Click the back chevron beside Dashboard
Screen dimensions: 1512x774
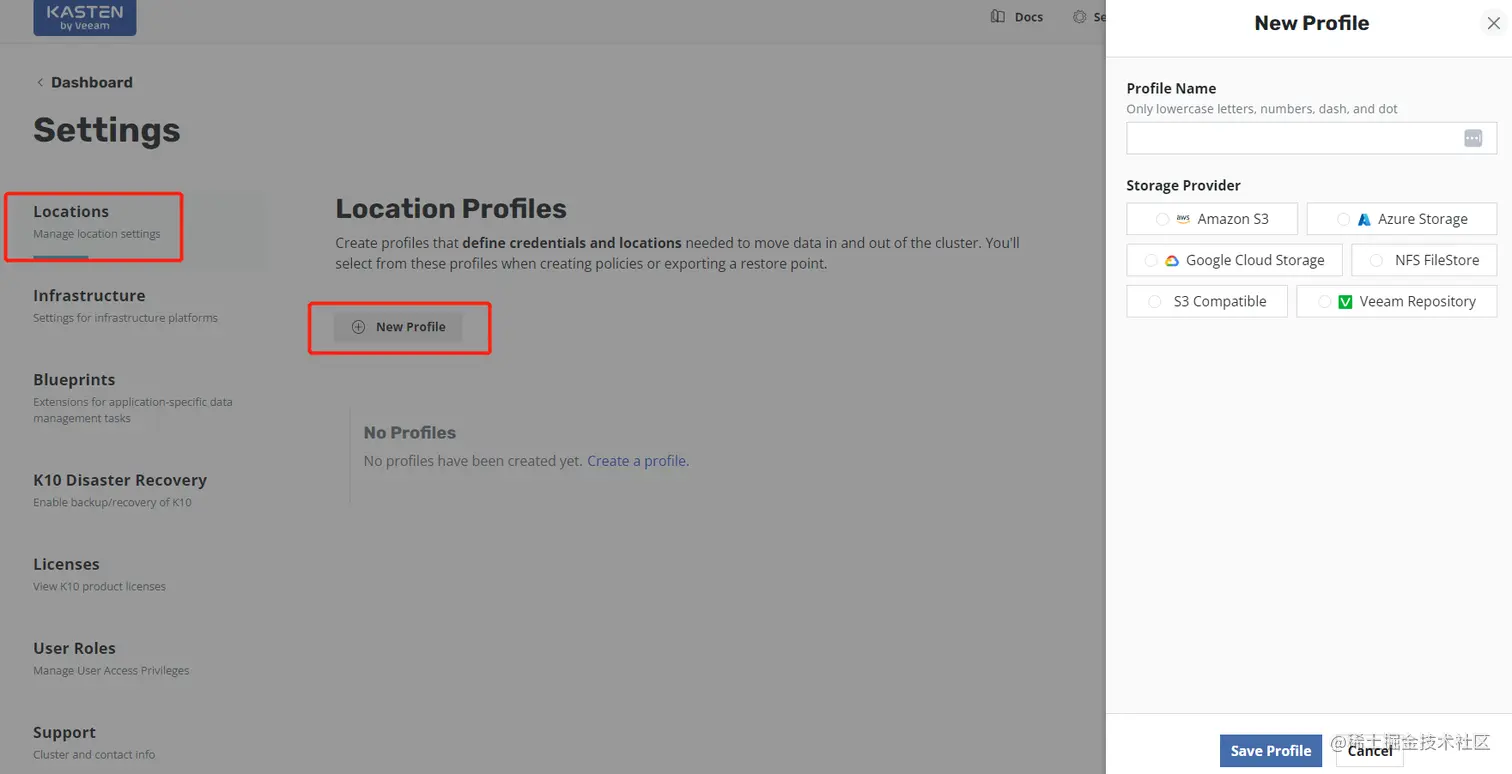[40, 83]
